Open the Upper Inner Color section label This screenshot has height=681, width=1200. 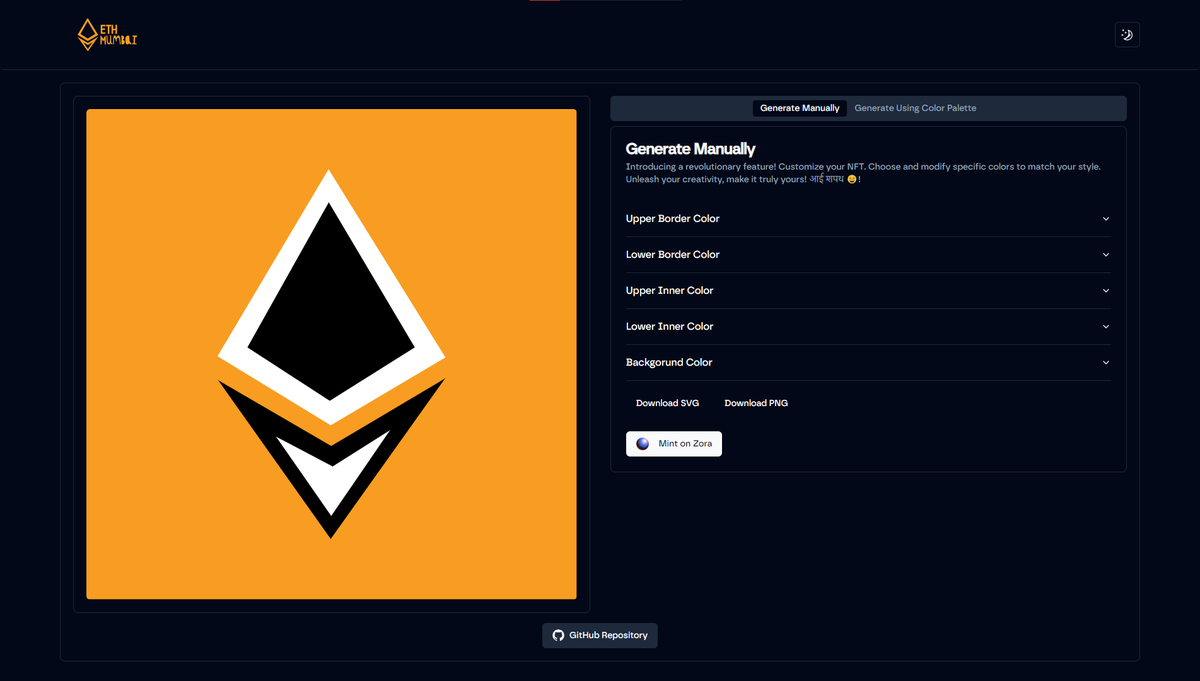tap(670, 291)
